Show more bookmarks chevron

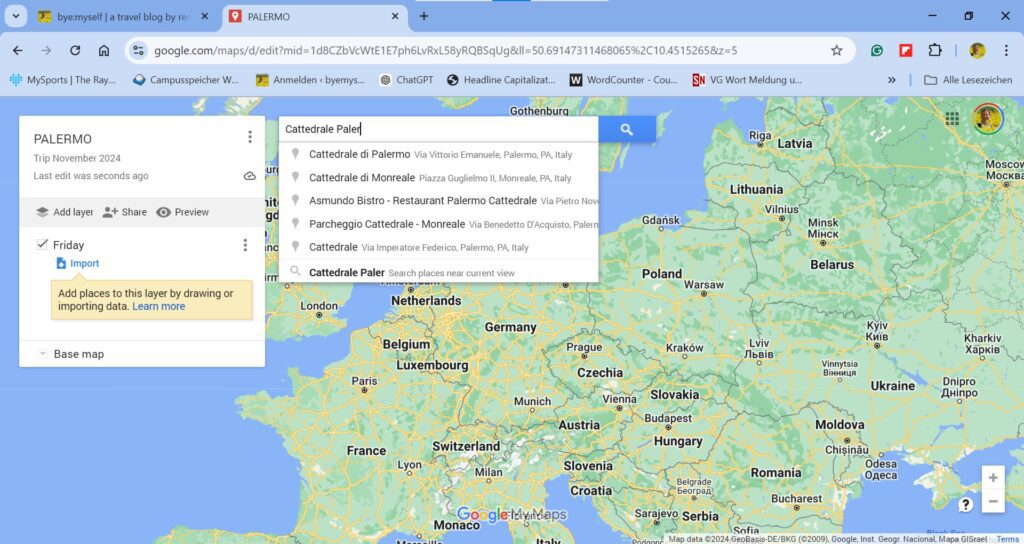point(891,80)
